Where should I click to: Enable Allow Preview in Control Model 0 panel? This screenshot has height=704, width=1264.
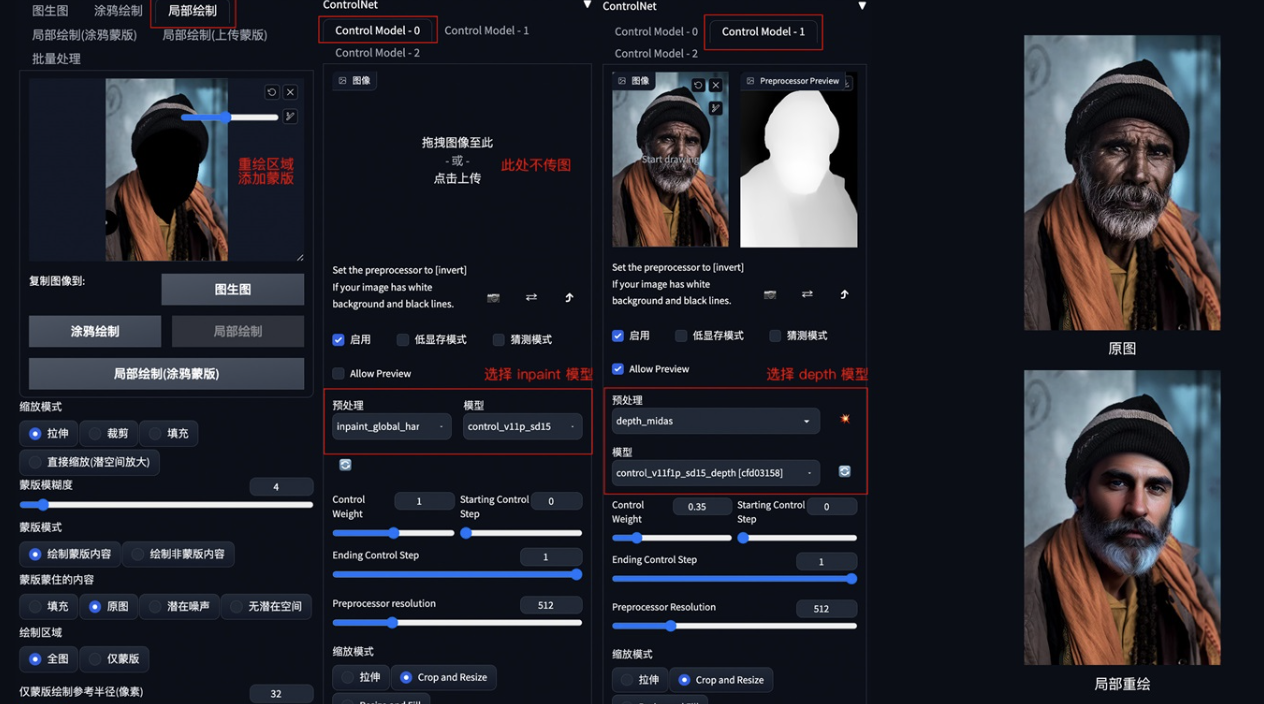(x=339, y=374)
